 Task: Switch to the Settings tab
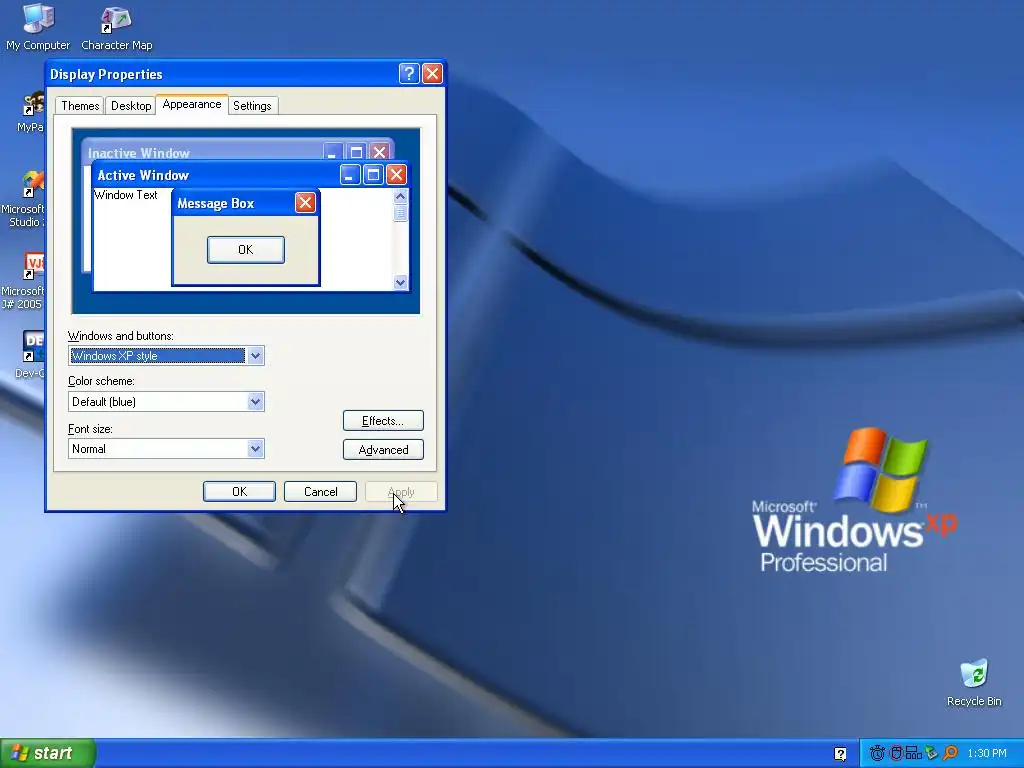click(x=252, y=106)
